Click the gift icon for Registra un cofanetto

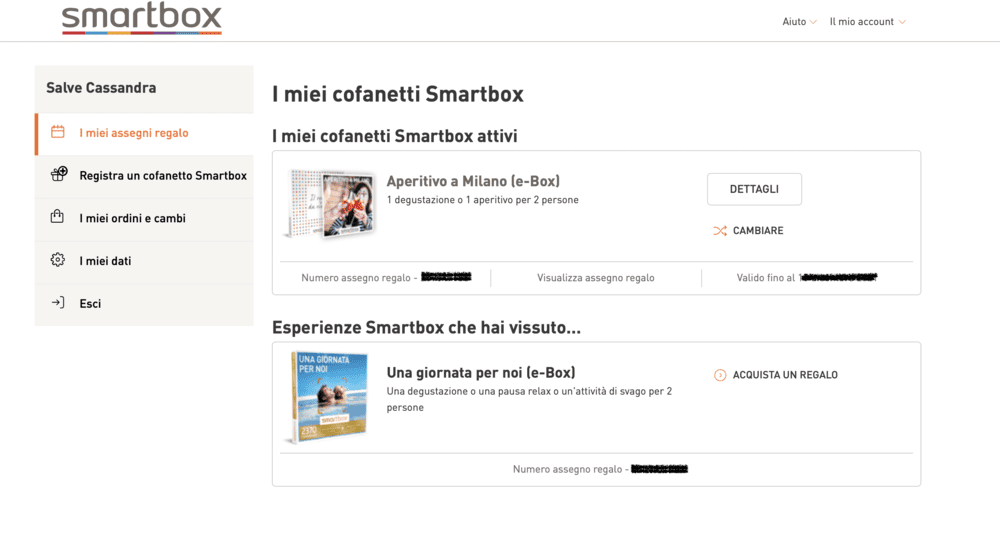click(59, 174)
